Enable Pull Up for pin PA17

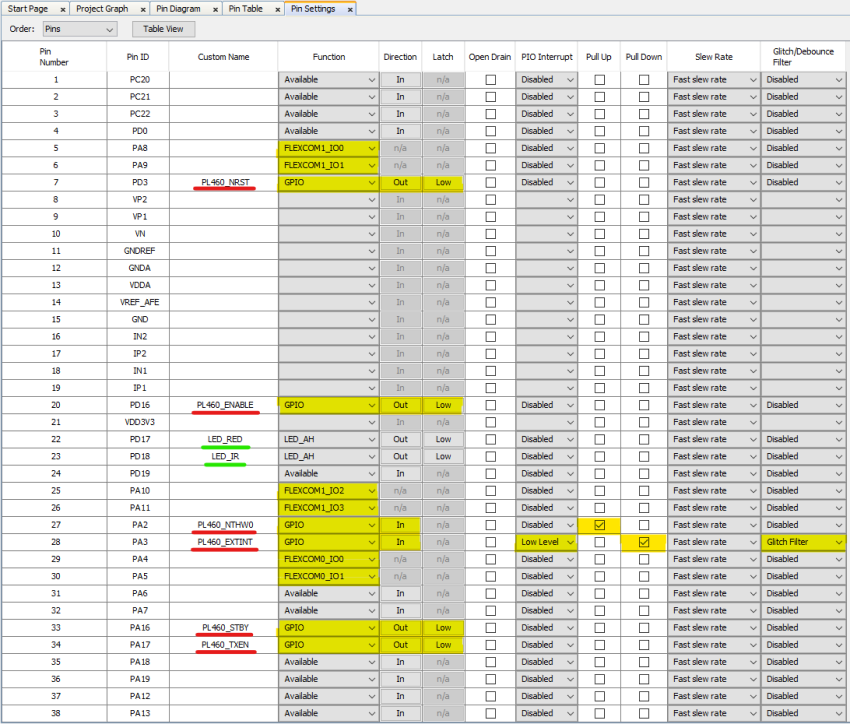pos(600,645)
